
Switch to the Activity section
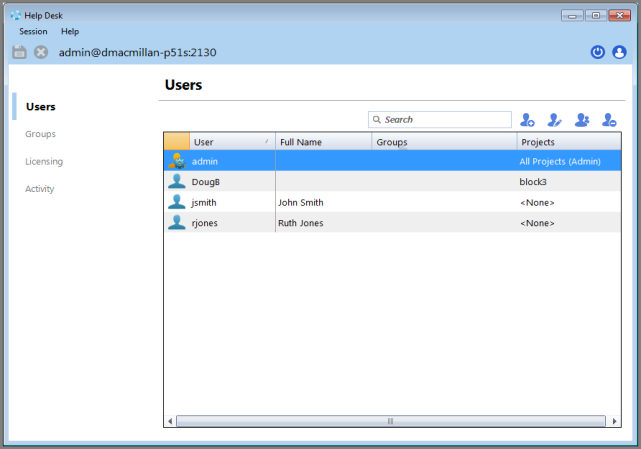point(39,189)
